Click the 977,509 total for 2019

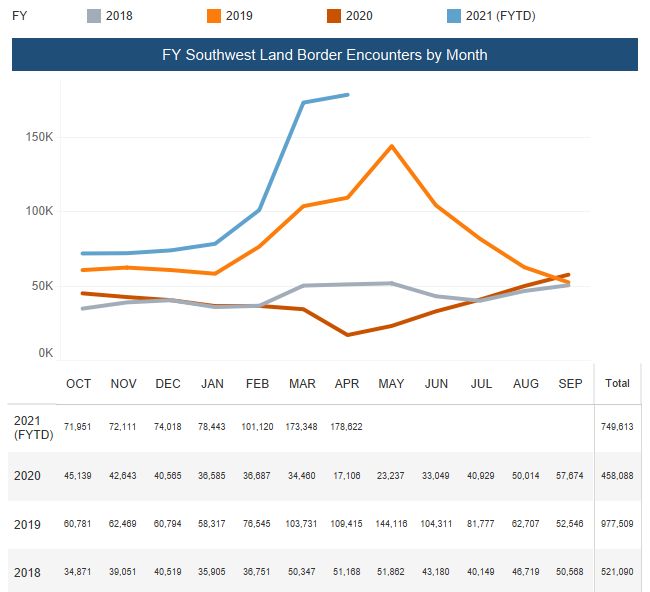tap(617, 523)
